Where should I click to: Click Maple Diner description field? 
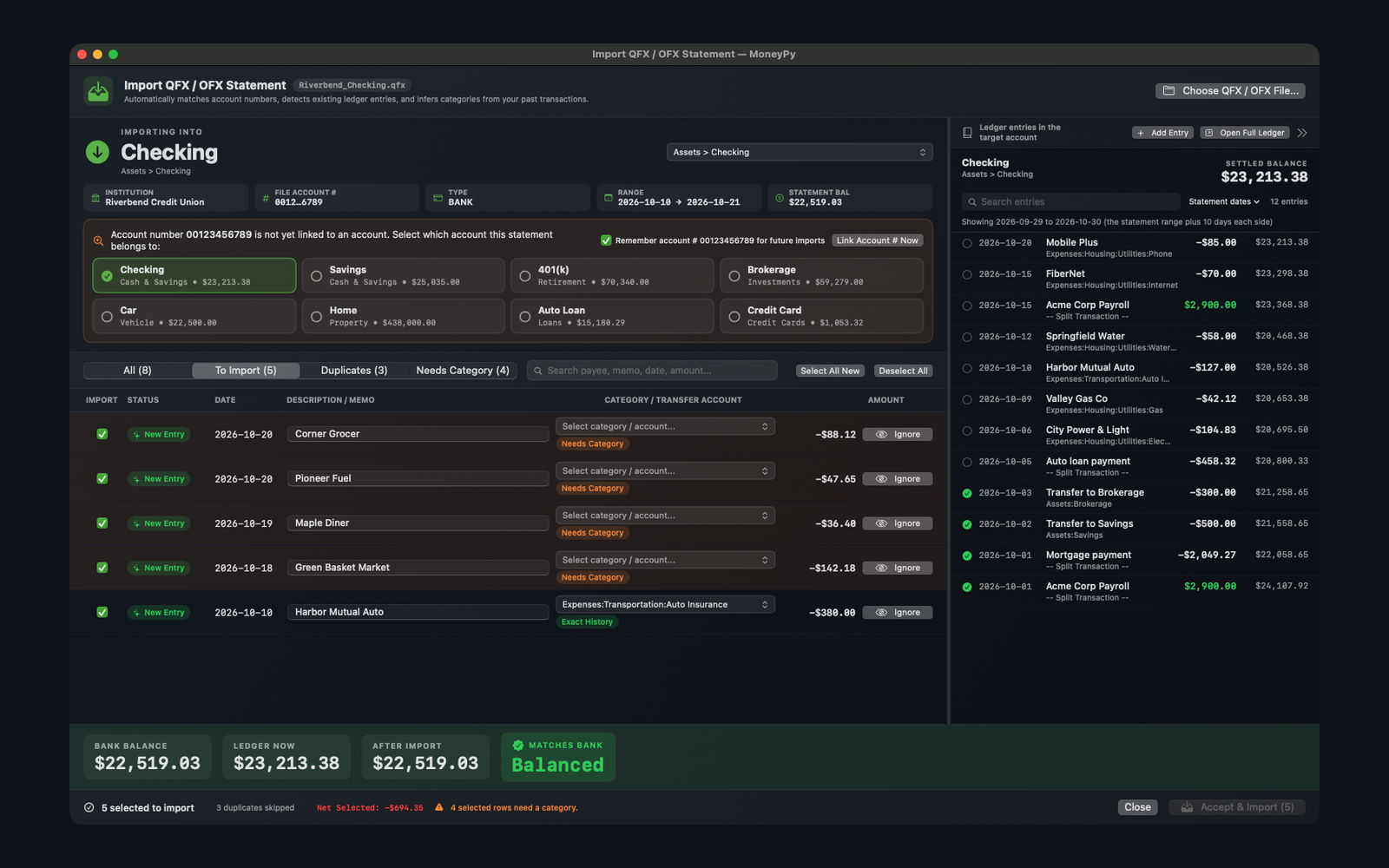click(418, 523)
